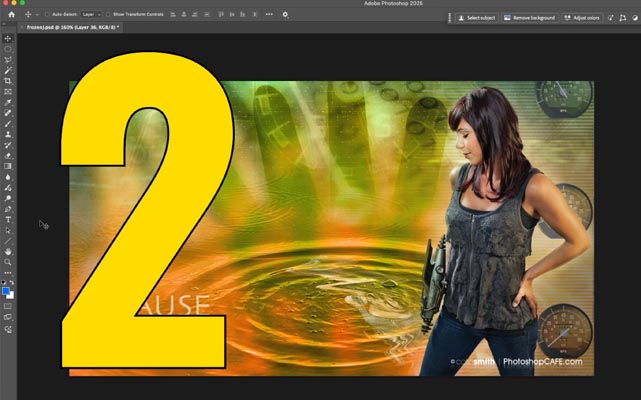Click the transform icon in task bar

623,18
